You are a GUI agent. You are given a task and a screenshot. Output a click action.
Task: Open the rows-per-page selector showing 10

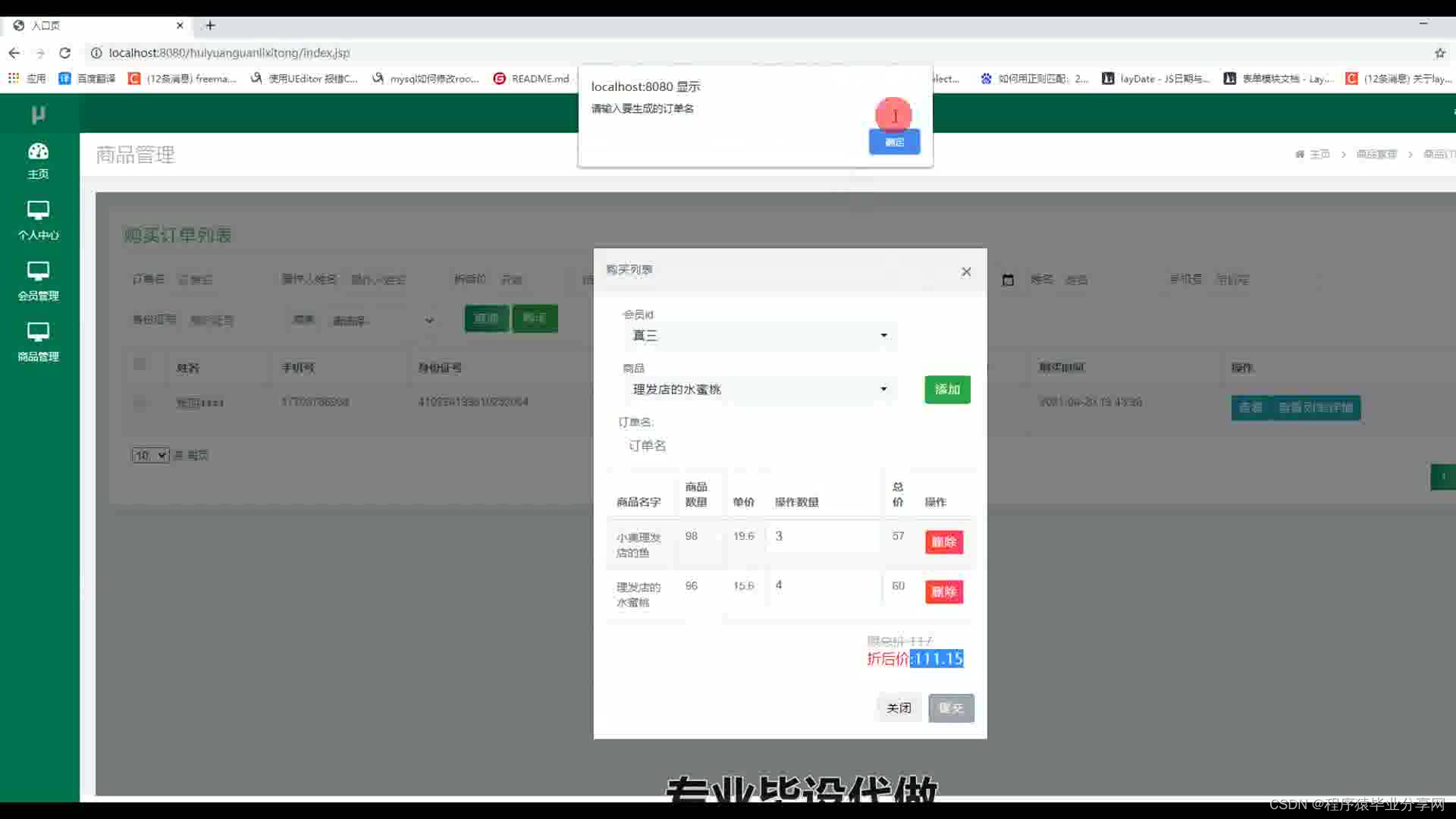[150, 455]
